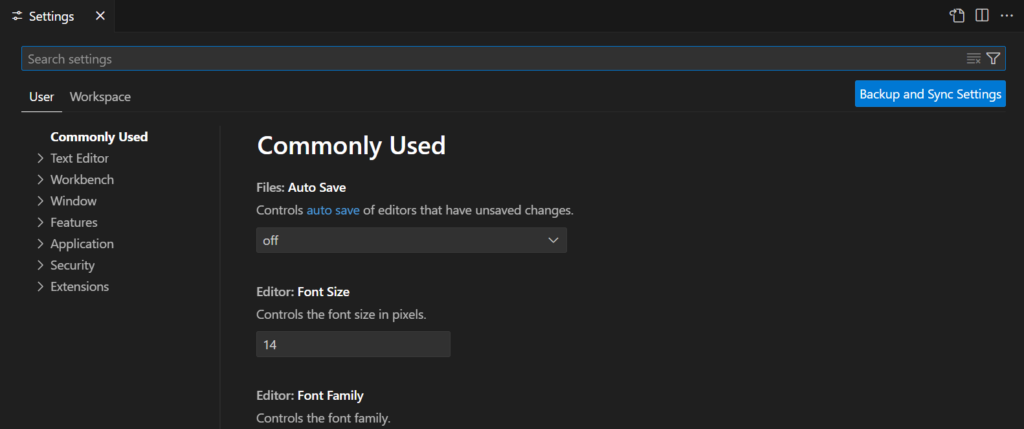Expand the Window settings group
The height and width of the screenshot is (429, 1024).
tap(41, 201)
